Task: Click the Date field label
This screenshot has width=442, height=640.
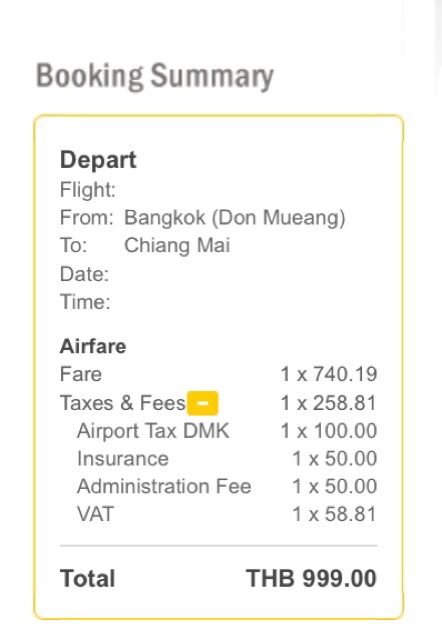Action: tap(84, 274)
